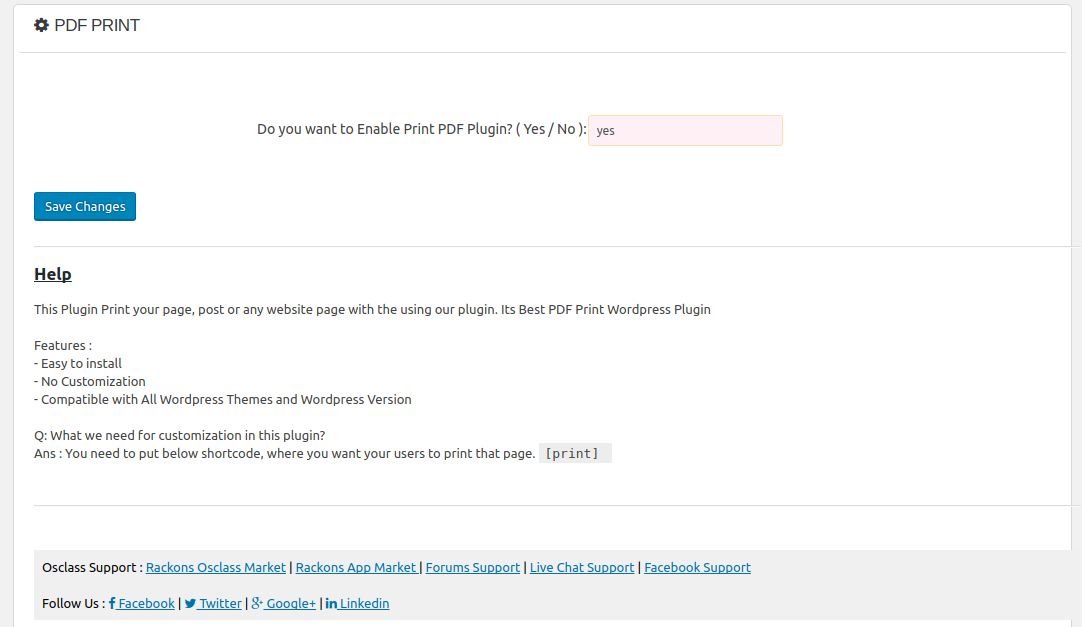
Task: Open the Facebook Support link
Action: pyautogui.click(x=697, y=568)
